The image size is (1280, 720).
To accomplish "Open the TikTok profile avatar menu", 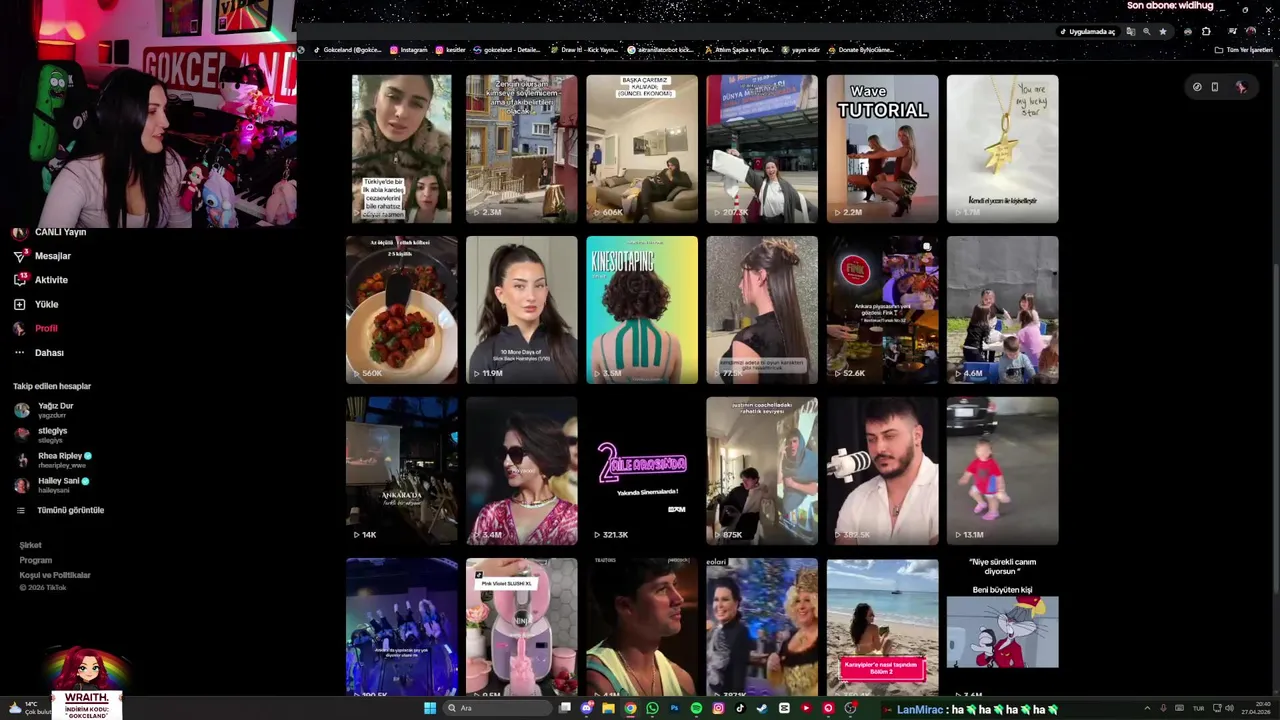I will (1241, 87).
